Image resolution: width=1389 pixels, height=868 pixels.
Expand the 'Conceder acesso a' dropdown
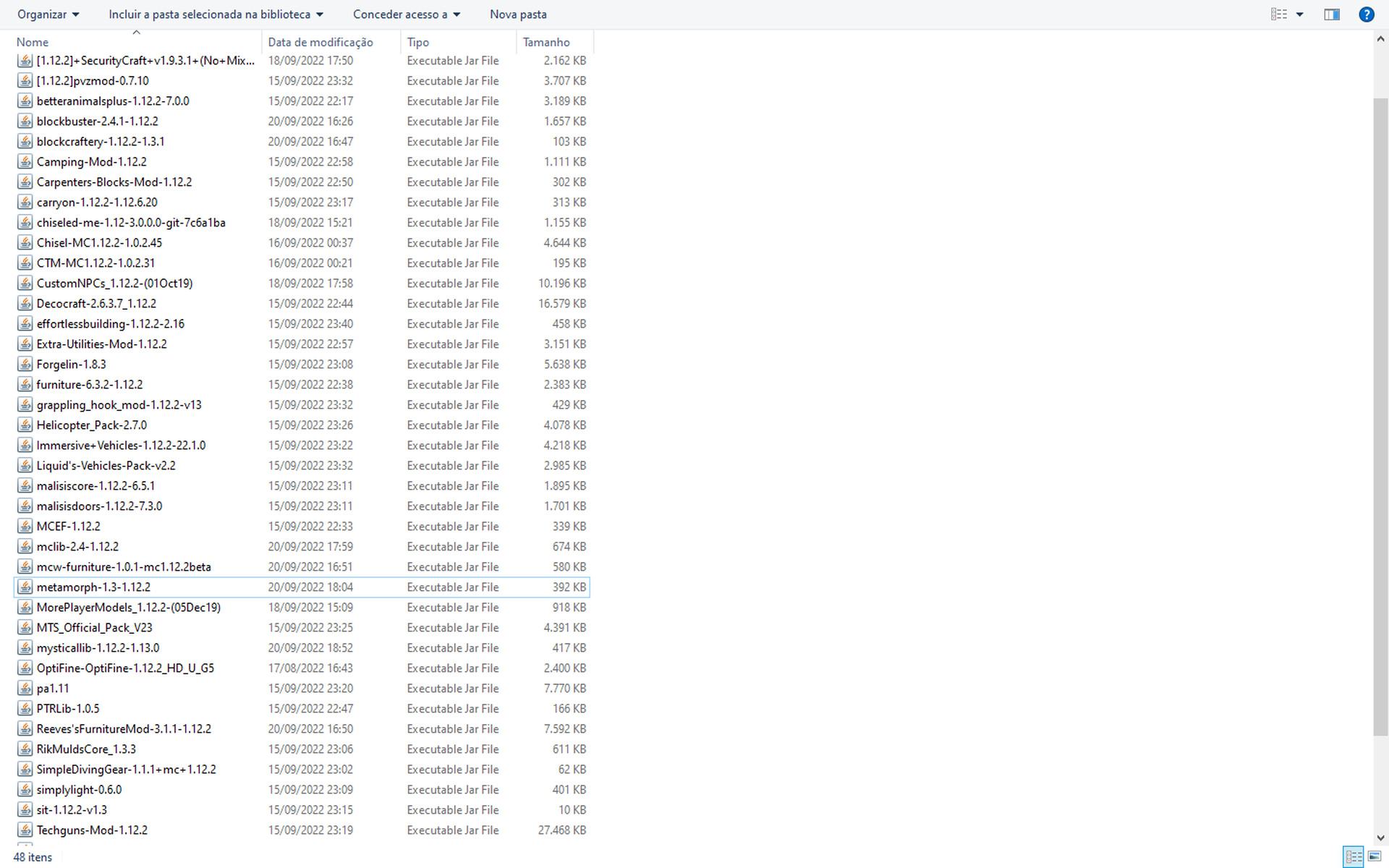[406, 14]
